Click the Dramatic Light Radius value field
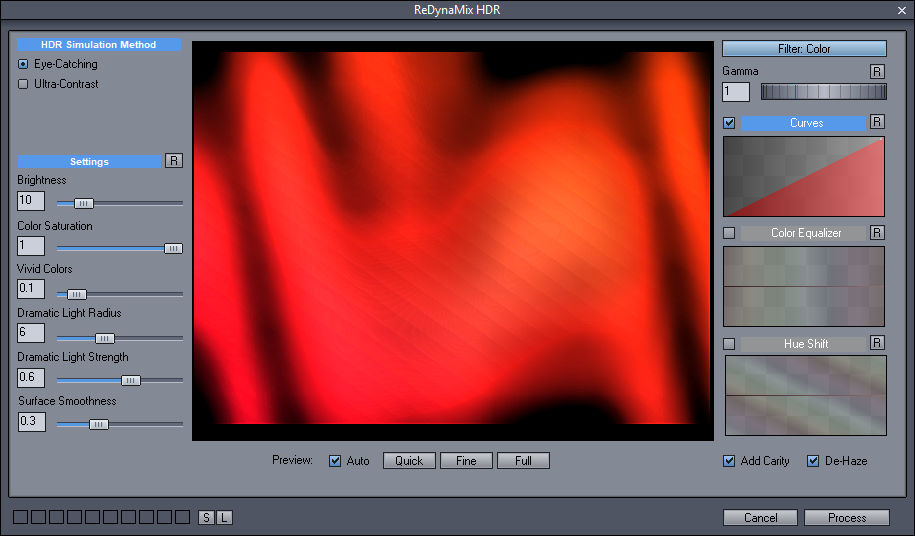The width and height of the screenshot is (915, 536). (31, 332)
